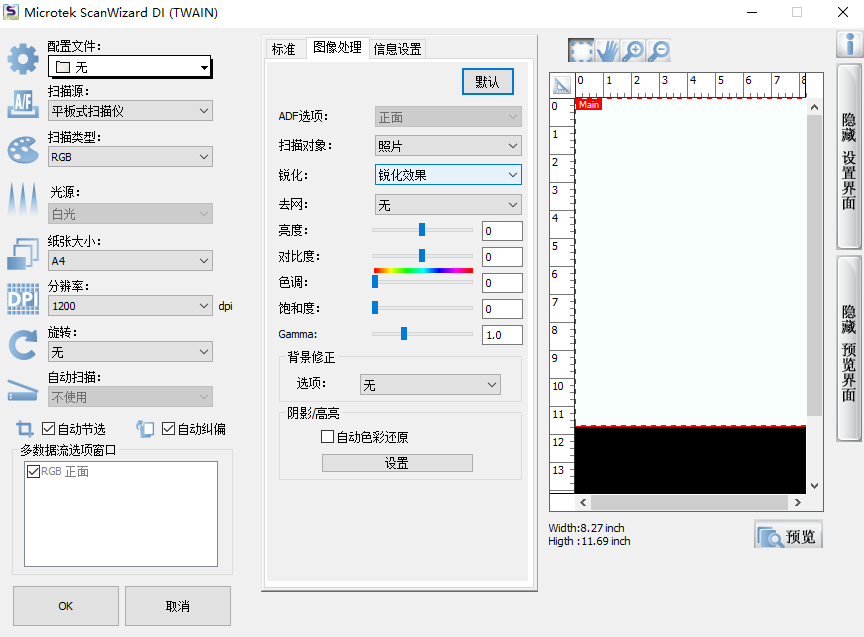The height and width of the screenshot is (637, 864).
Task: Open the 锐化 sharpening dropdown
Action: [x=515, y=174]
